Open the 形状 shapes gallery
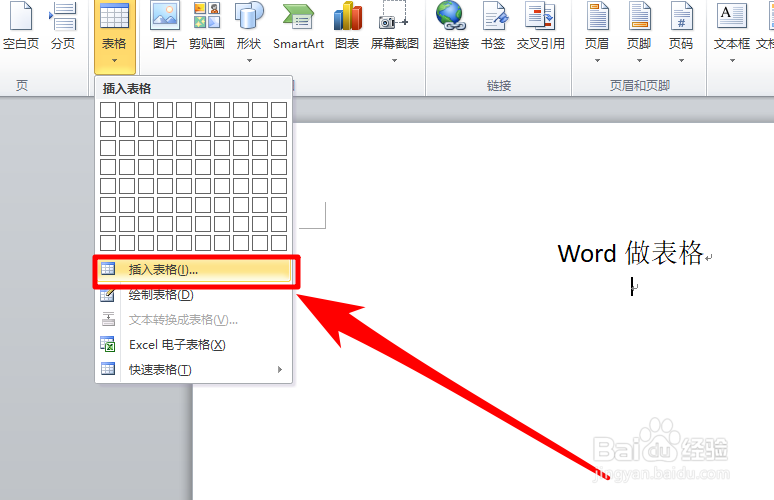This screenshot has width=774, height=500. coord(249,30)
